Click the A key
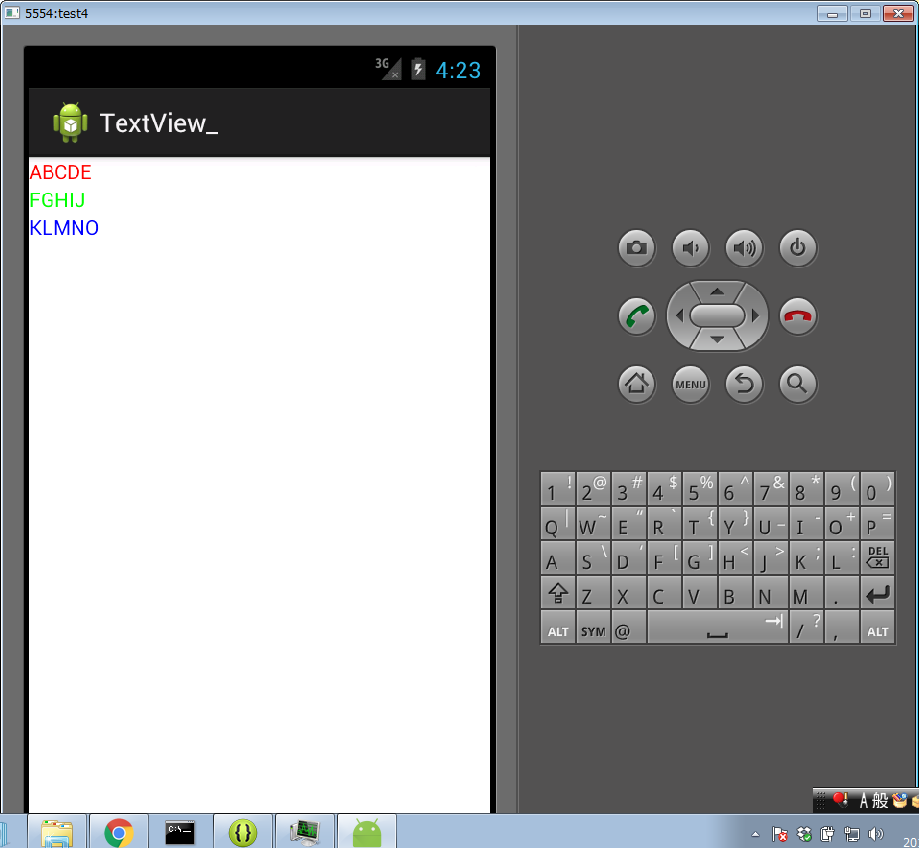This screenshot has height=848, width=919. coord(558,557)
